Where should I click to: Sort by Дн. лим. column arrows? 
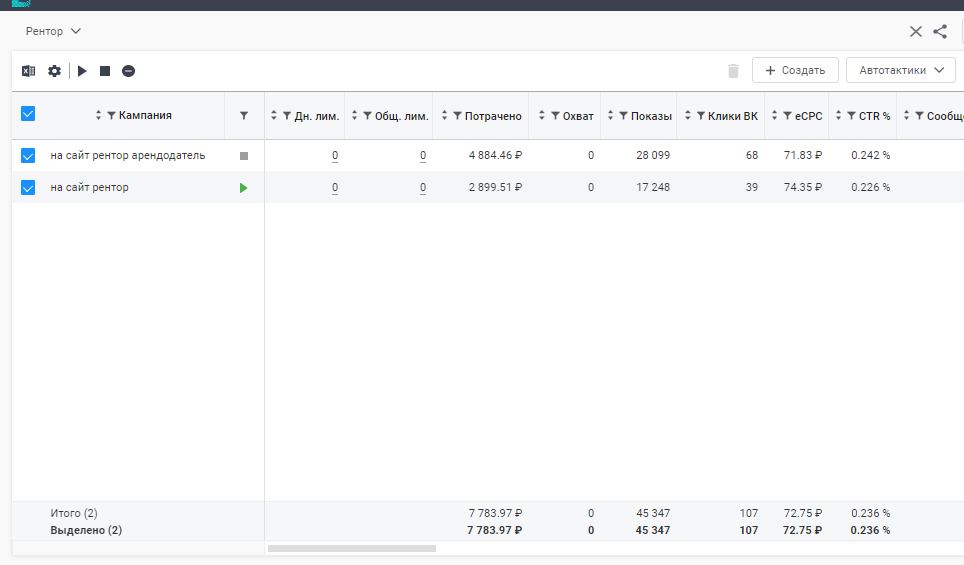coord(274,115)
